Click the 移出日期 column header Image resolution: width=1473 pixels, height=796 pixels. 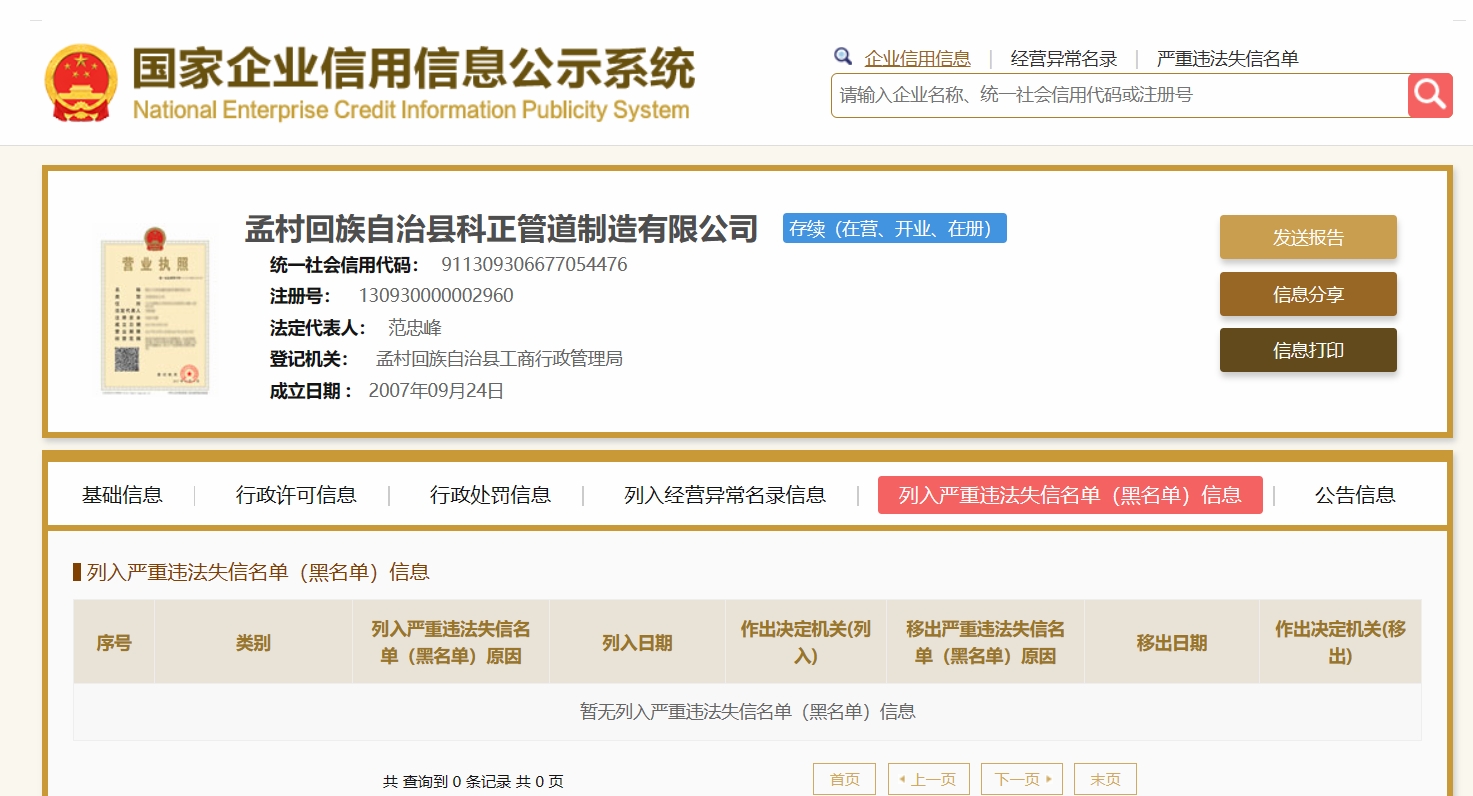click(x=1172, y=643)
